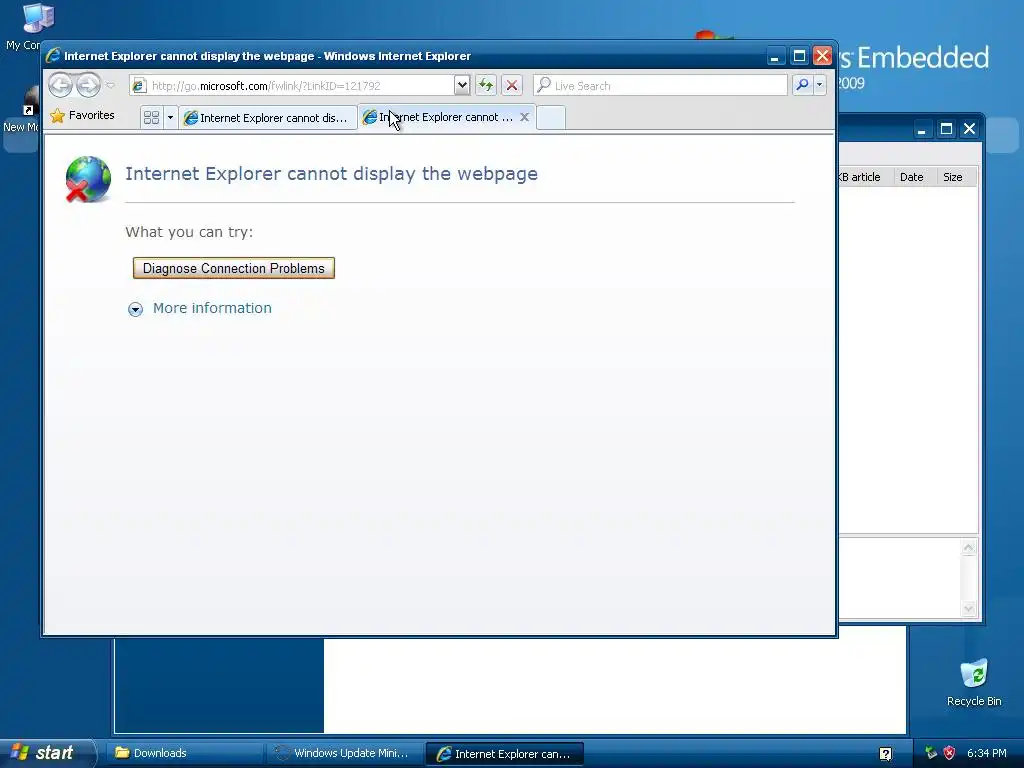Click scroll up arrow in background window pane
The height and width of the screenshot is (768, 1024).
(968, 547)
